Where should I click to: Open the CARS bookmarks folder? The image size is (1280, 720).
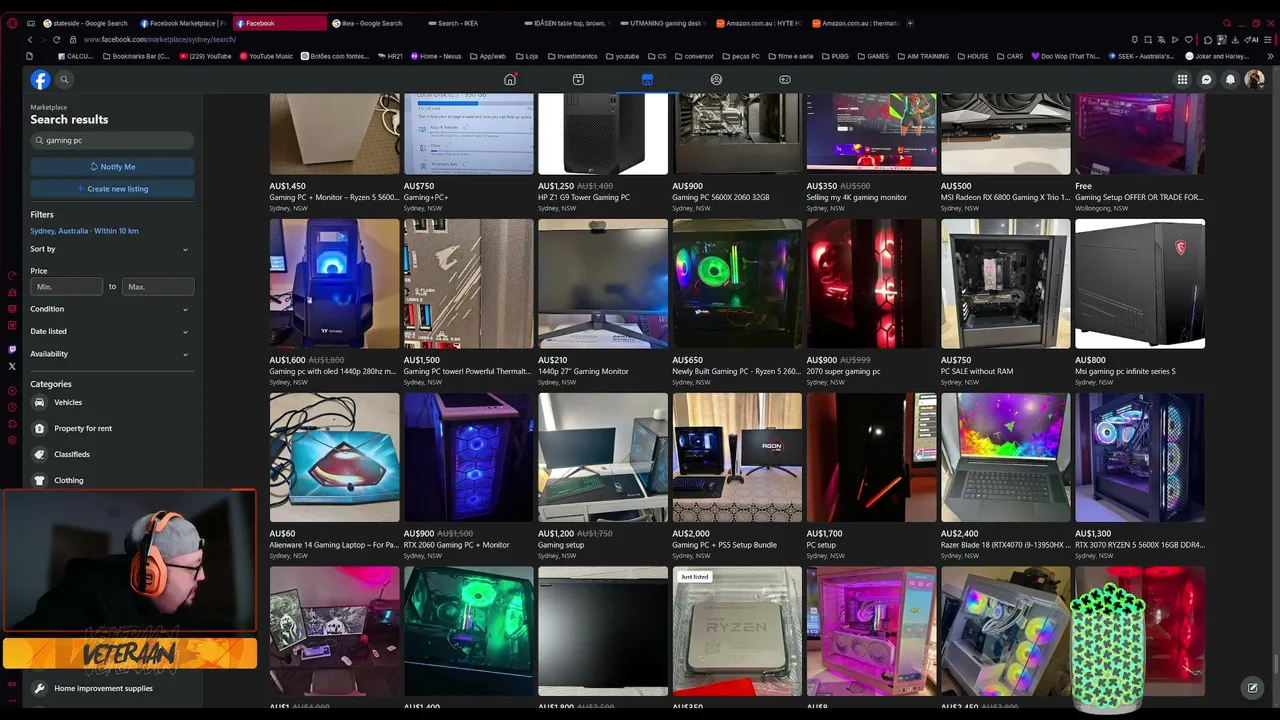coord(1010,56)
